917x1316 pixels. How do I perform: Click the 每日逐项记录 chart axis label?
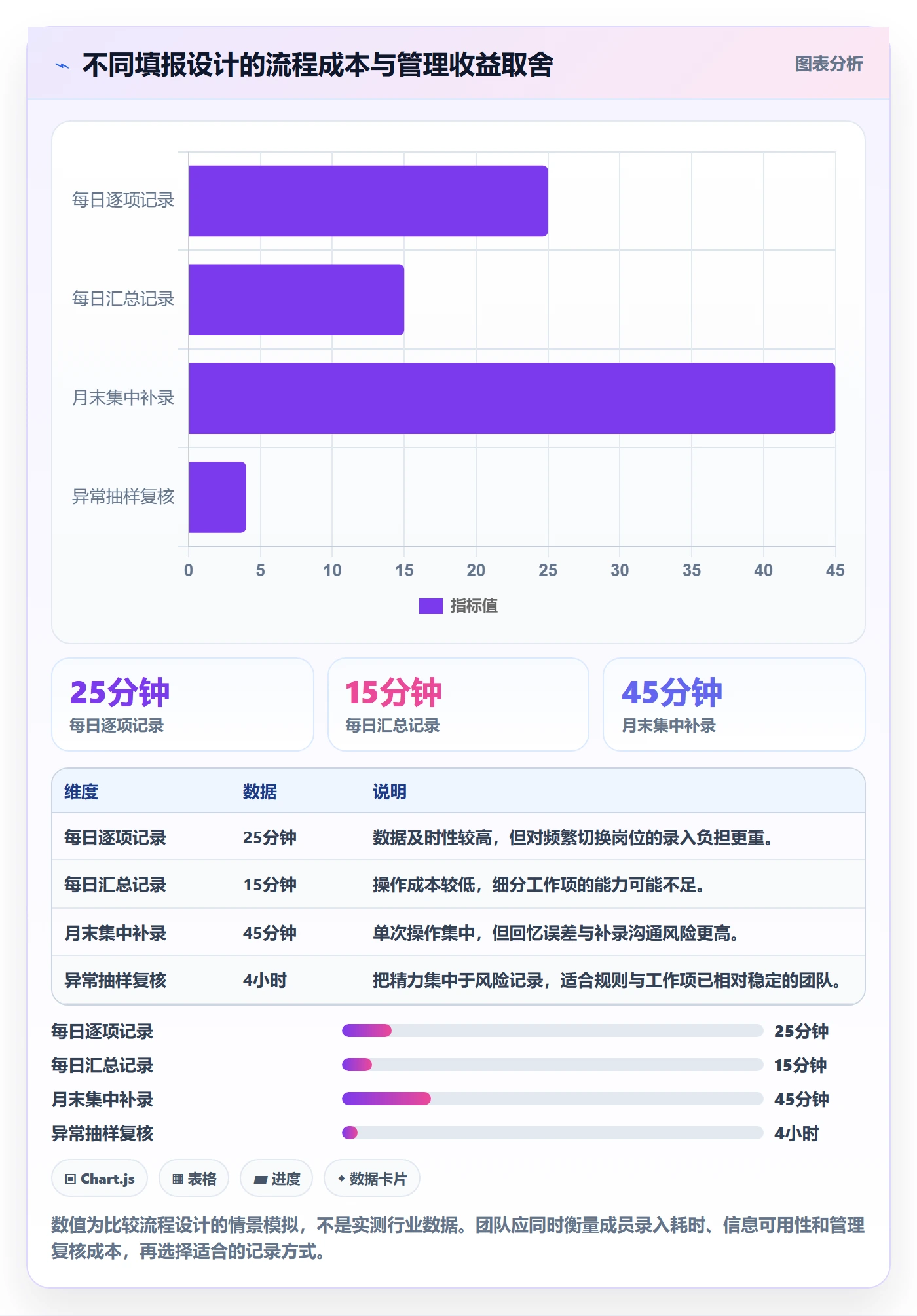[x=123, y=200]
